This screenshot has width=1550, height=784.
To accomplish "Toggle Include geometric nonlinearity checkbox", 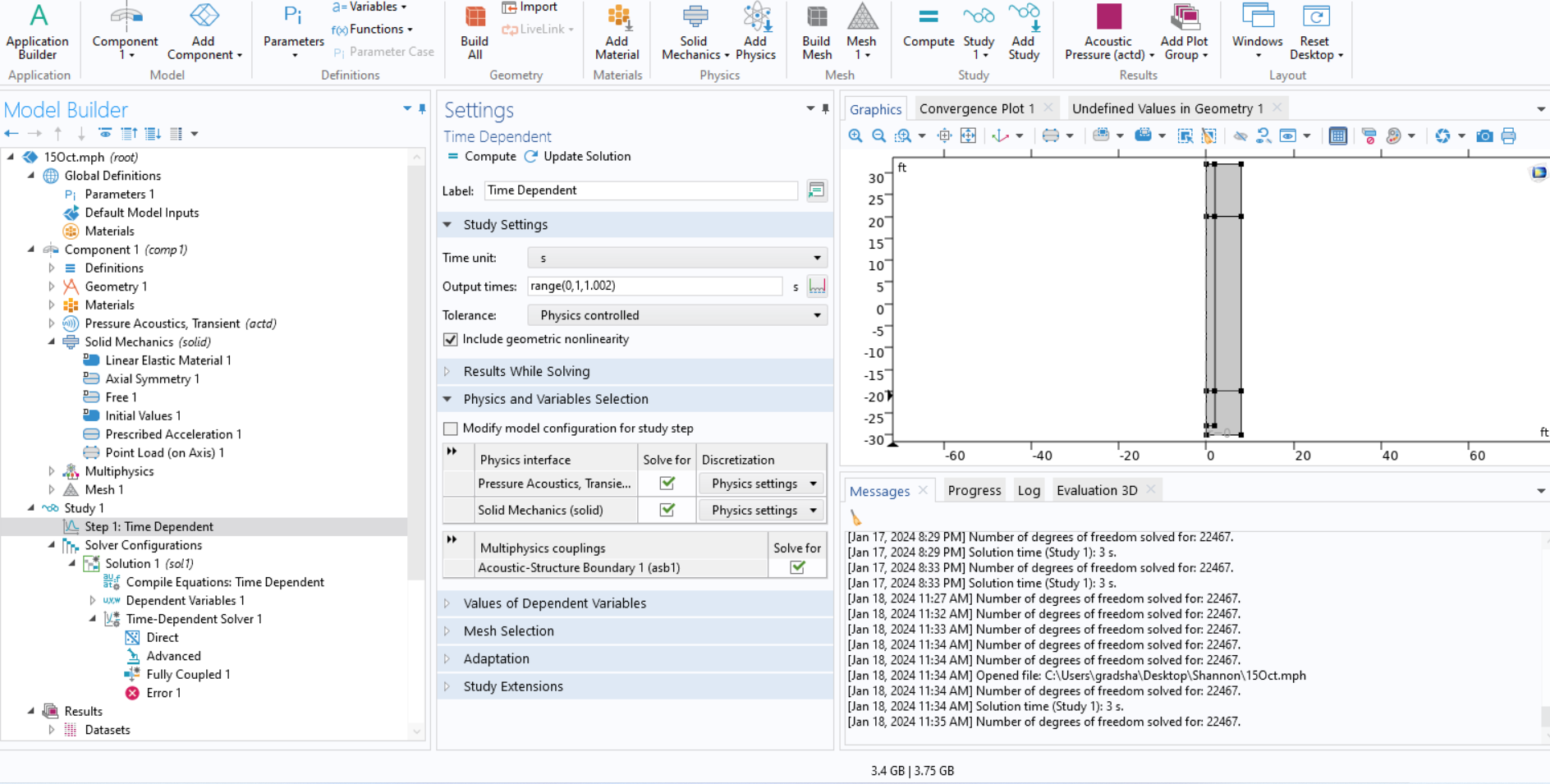I will (450, 339).
